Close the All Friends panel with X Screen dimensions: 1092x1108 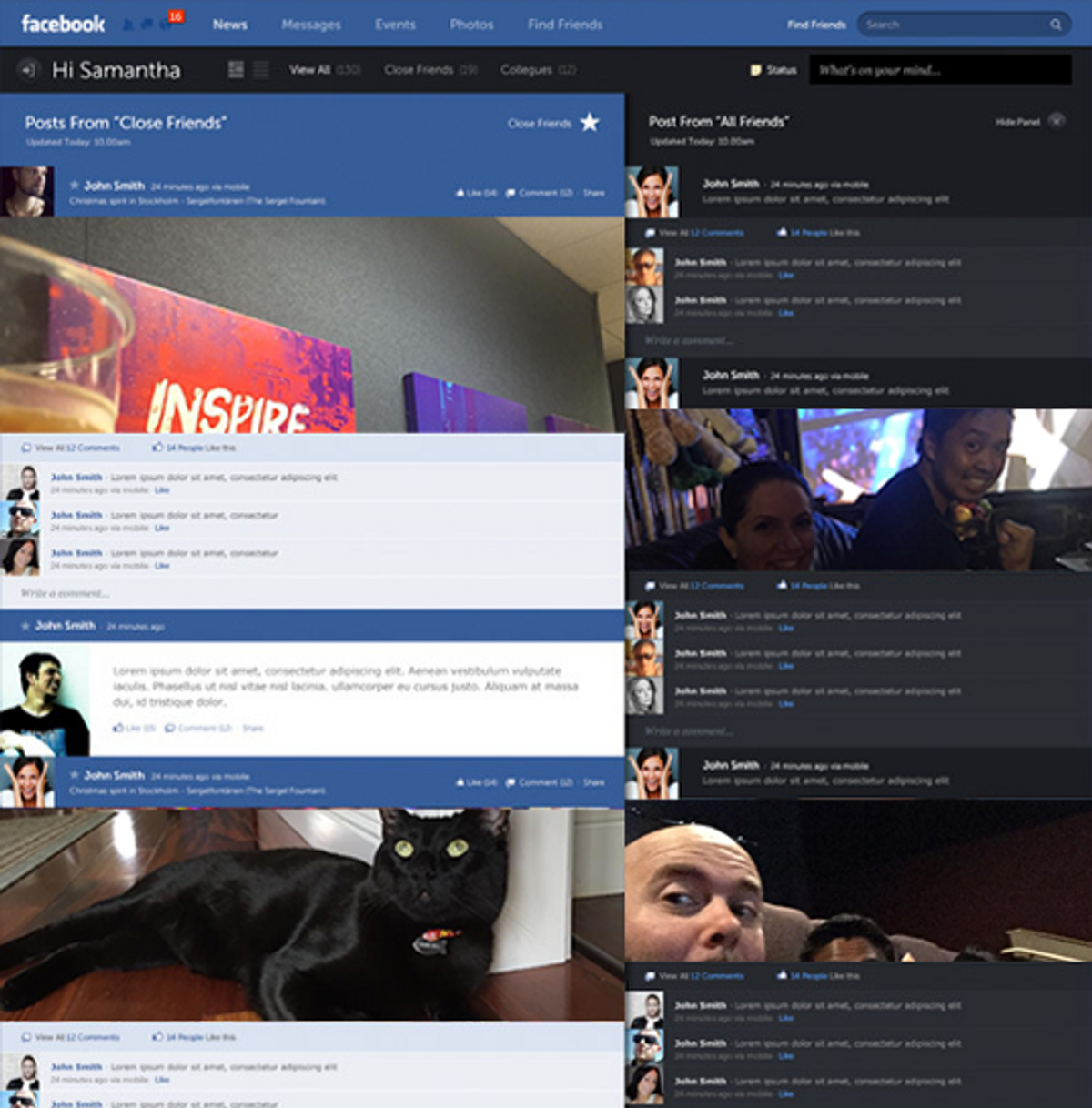click(1056, 120)
